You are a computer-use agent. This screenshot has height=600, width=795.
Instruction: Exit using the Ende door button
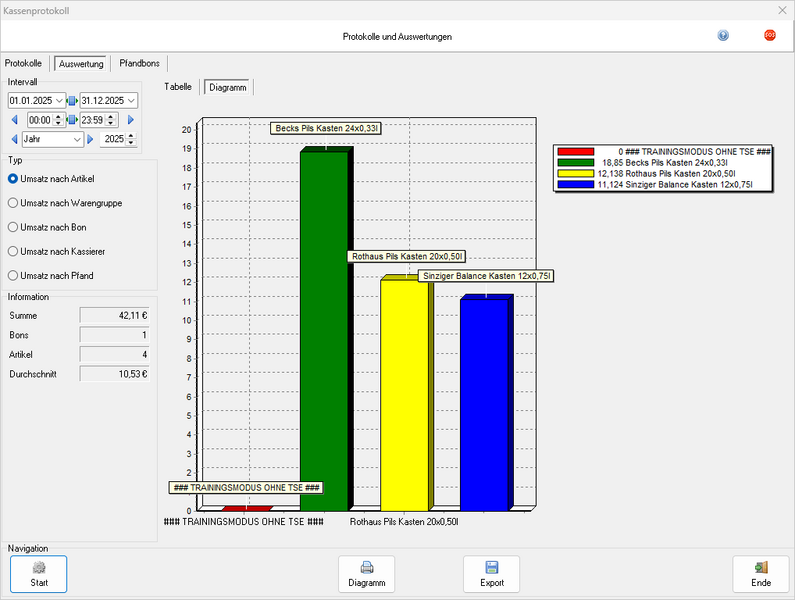(761, 574)
